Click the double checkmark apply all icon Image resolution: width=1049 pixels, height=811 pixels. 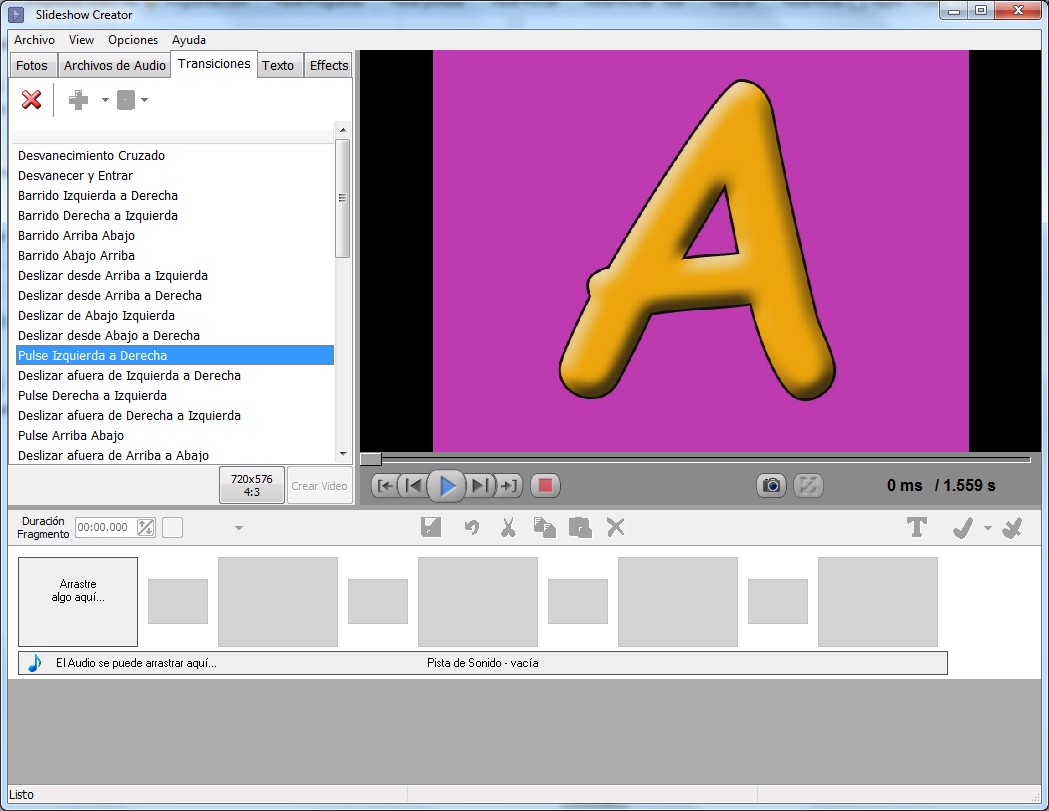coord(1013,528)
